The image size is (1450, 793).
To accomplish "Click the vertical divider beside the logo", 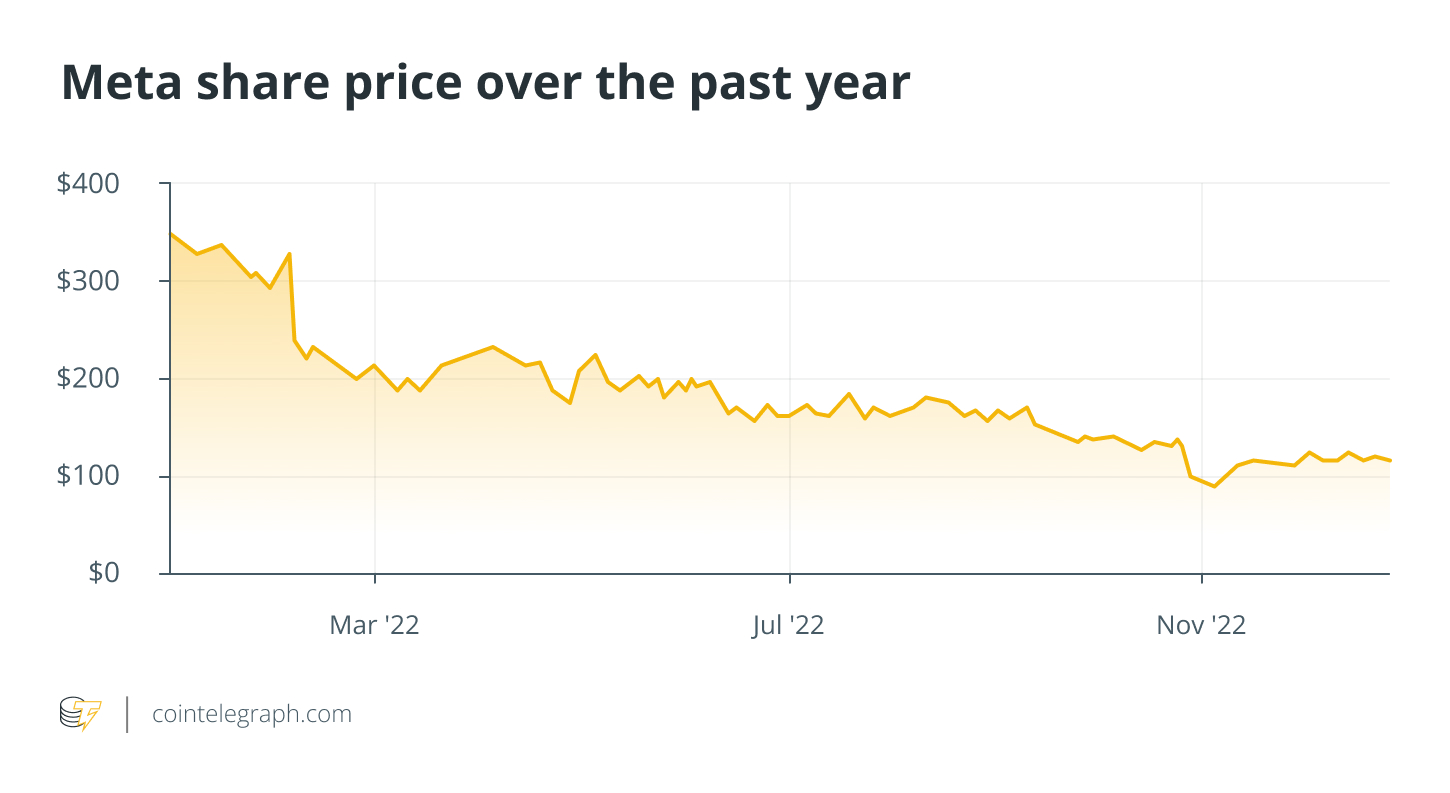I will (x=127, y=714).
